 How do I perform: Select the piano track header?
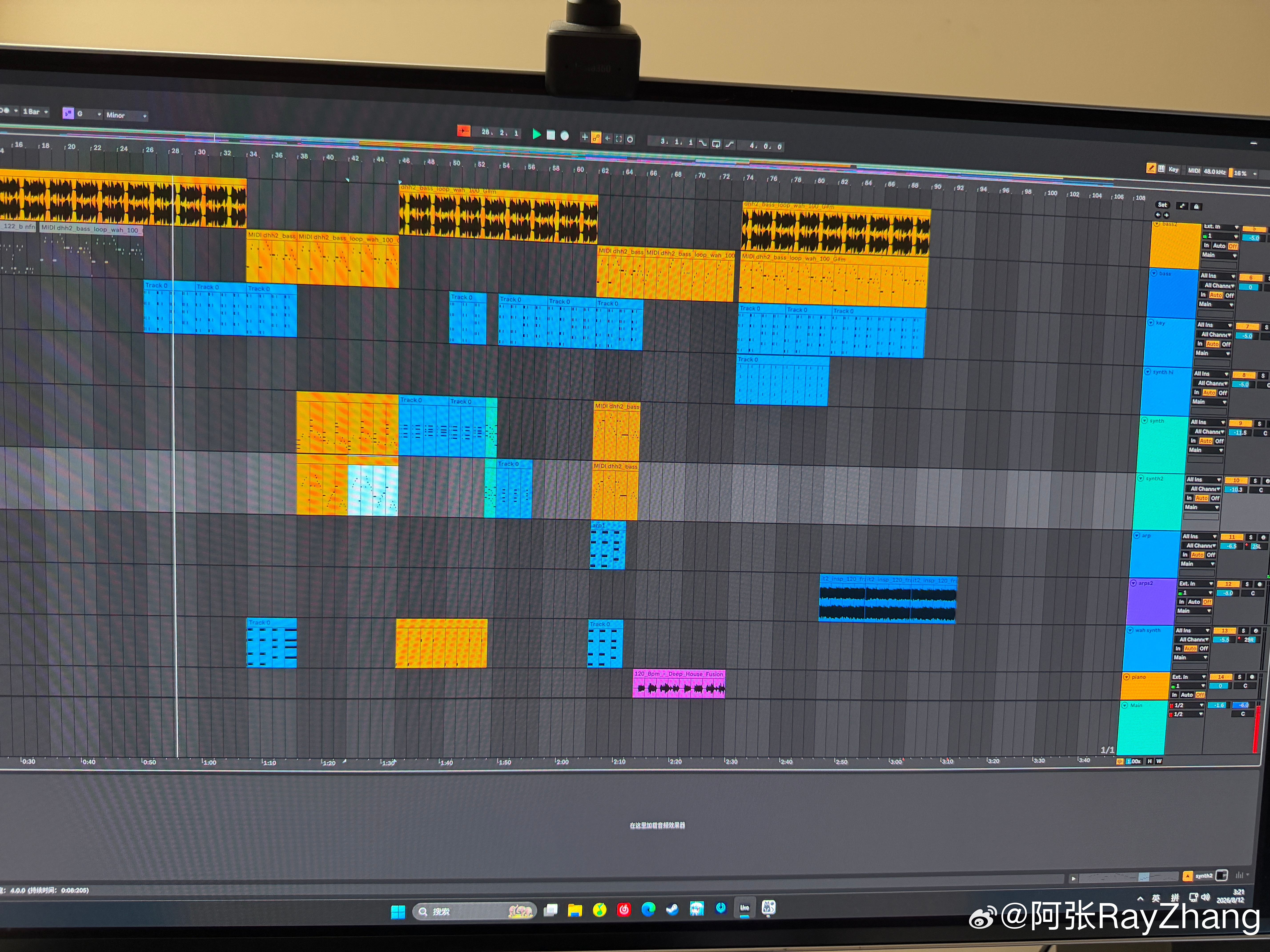1146,686
